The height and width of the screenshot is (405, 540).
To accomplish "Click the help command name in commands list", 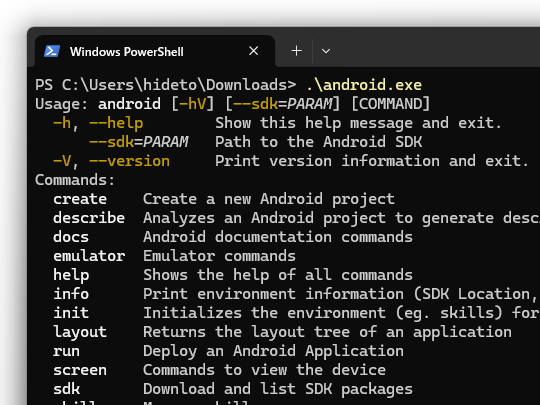I will click(x=71, y=275).
